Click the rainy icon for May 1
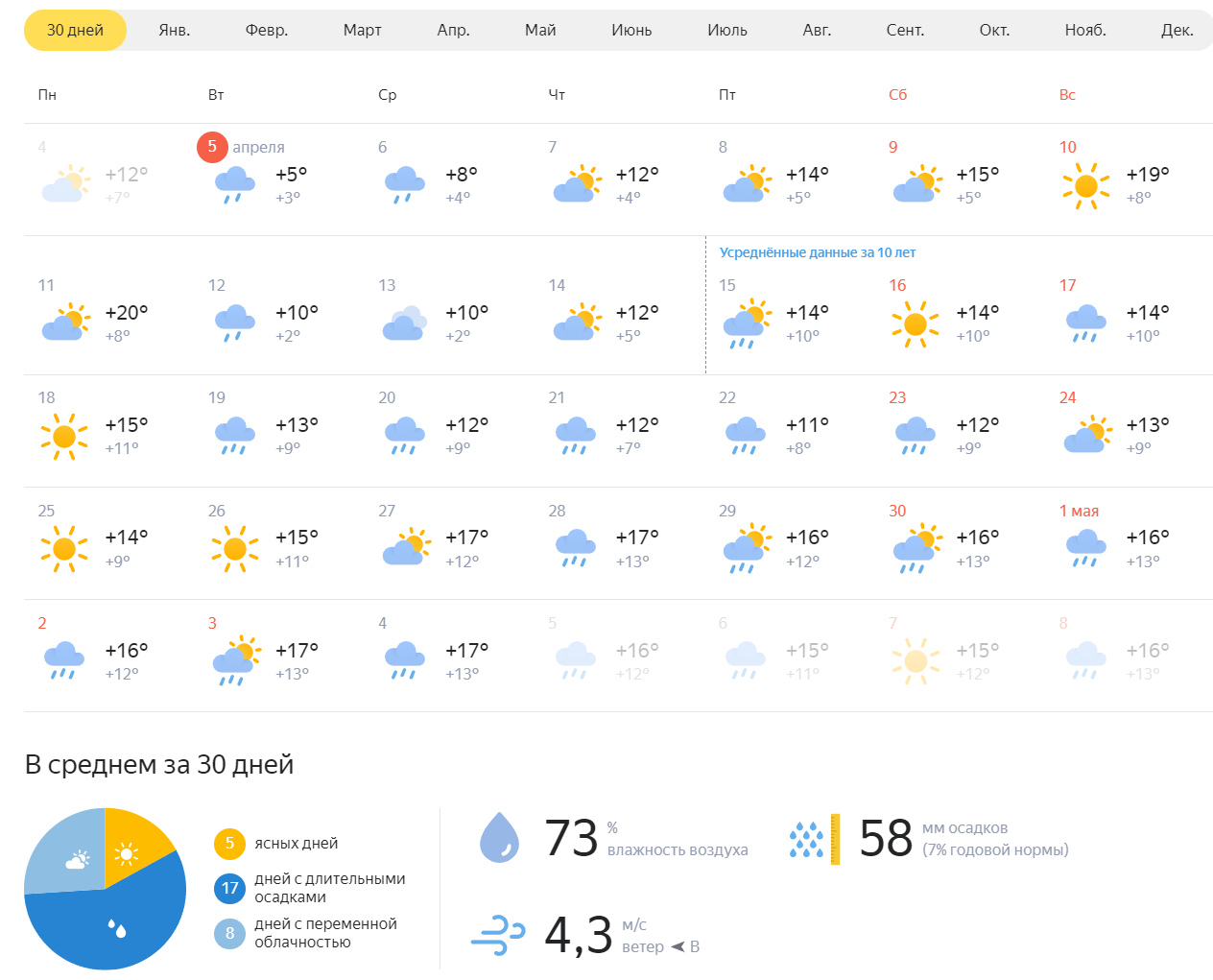This screenshot has width=1213, height=980. click(x=1085, y=549)
